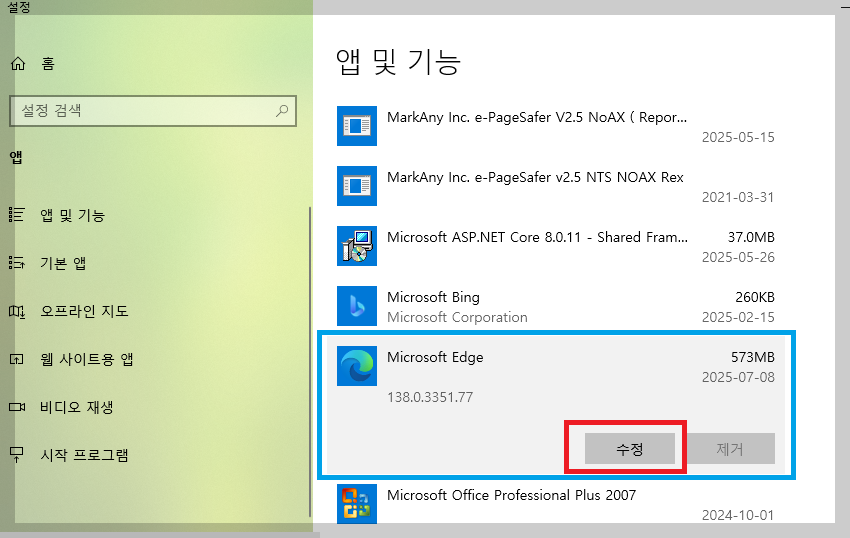Click the 앱 및 기능 list icon in the sidebar

pos(17,215)
